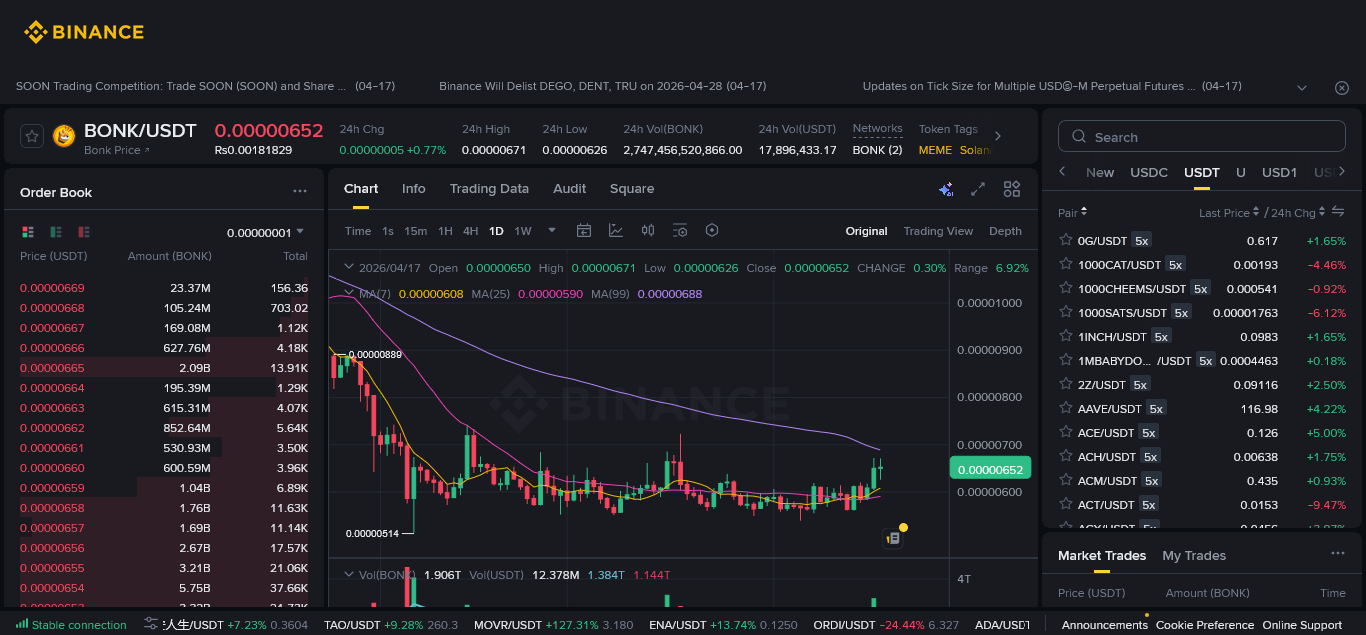
Task: Click the floating notepad icon on chart
Action: click(x=894, y=538)
